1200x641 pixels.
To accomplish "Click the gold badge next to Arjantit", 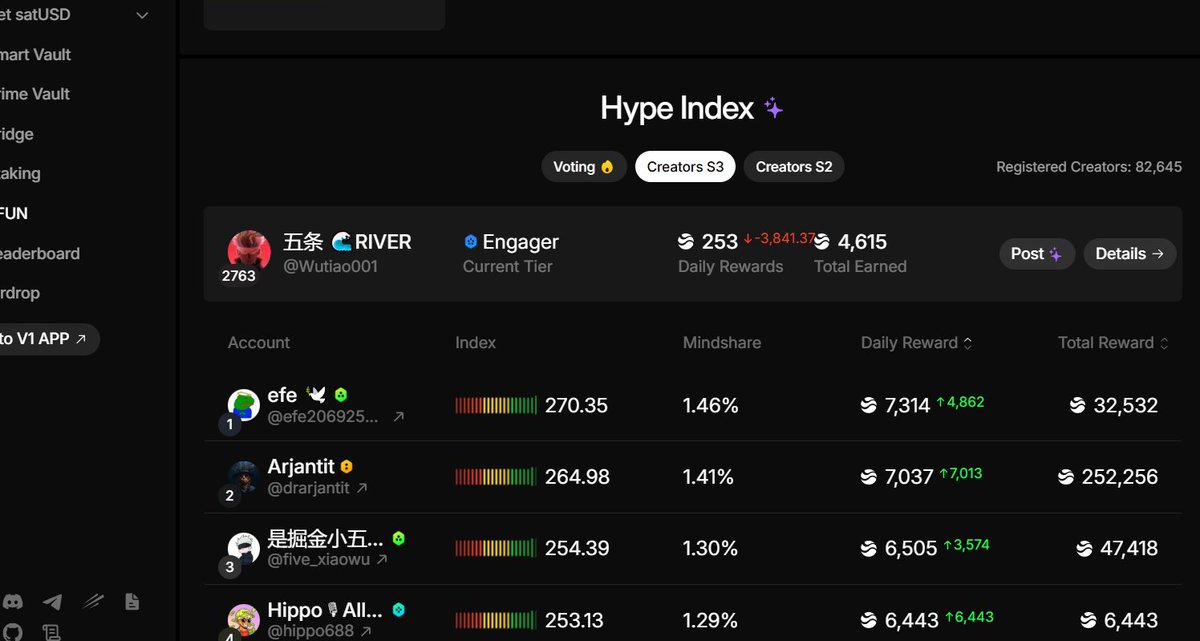I will pyautogui.click(x=346, y=467).
